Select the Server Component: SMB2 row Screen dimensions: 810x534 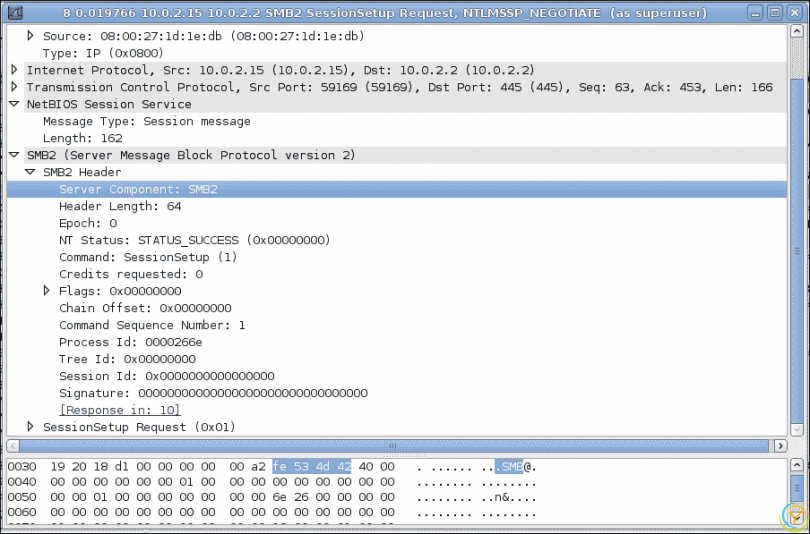138,189
